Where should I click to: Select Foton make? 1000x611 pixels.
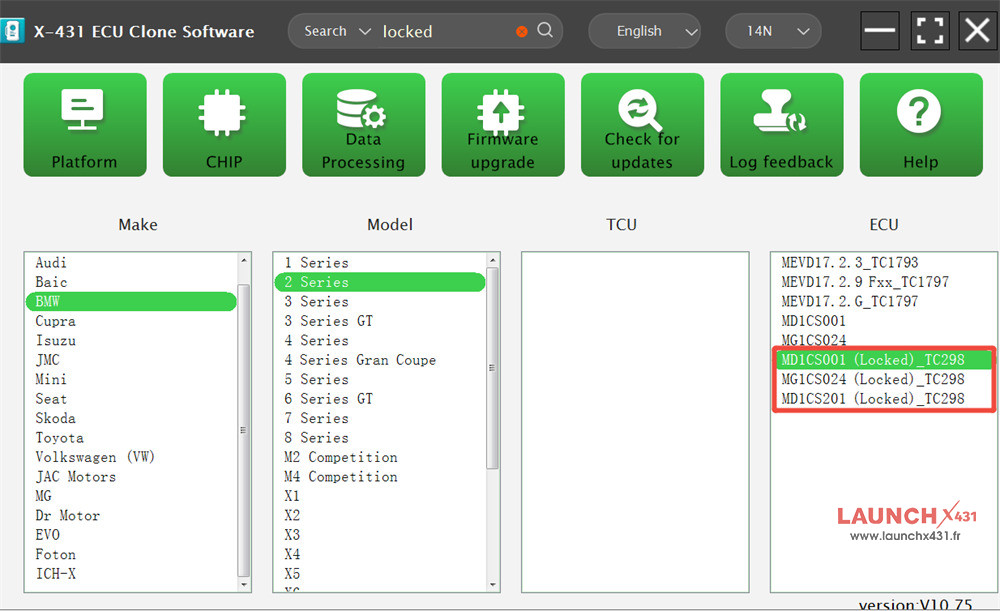point(131,554)
